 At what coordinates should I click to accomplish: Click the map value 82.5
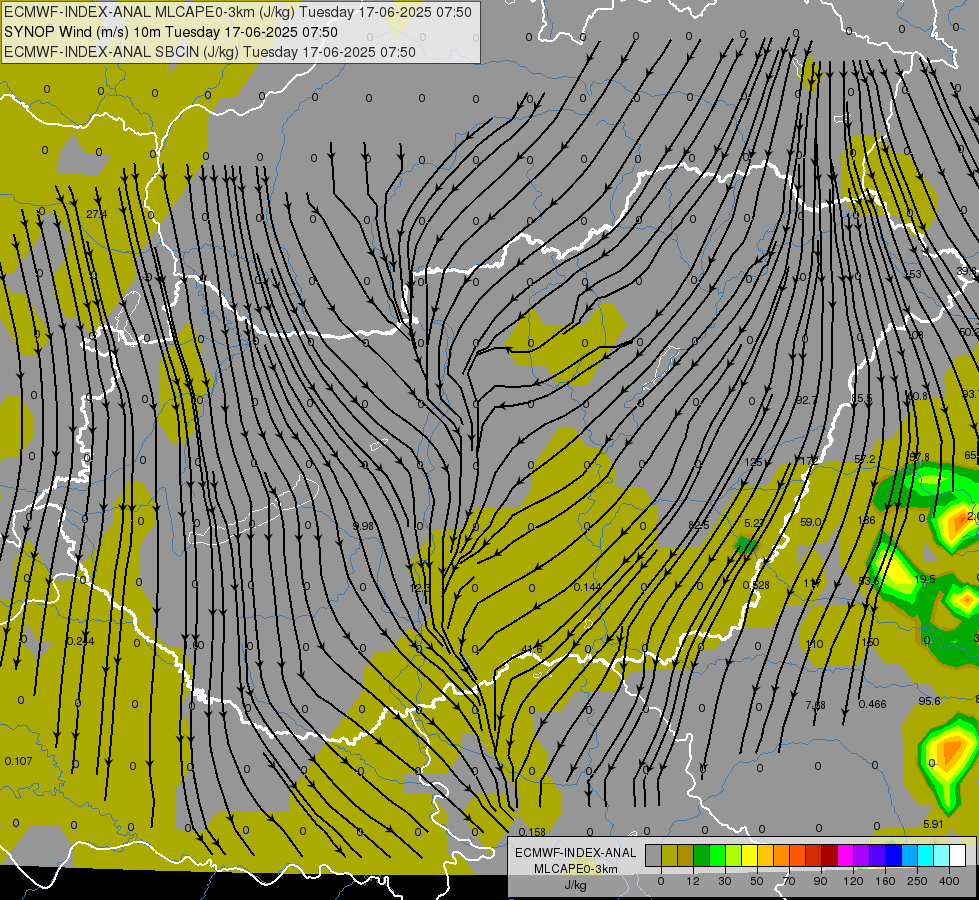click(699, 525)
